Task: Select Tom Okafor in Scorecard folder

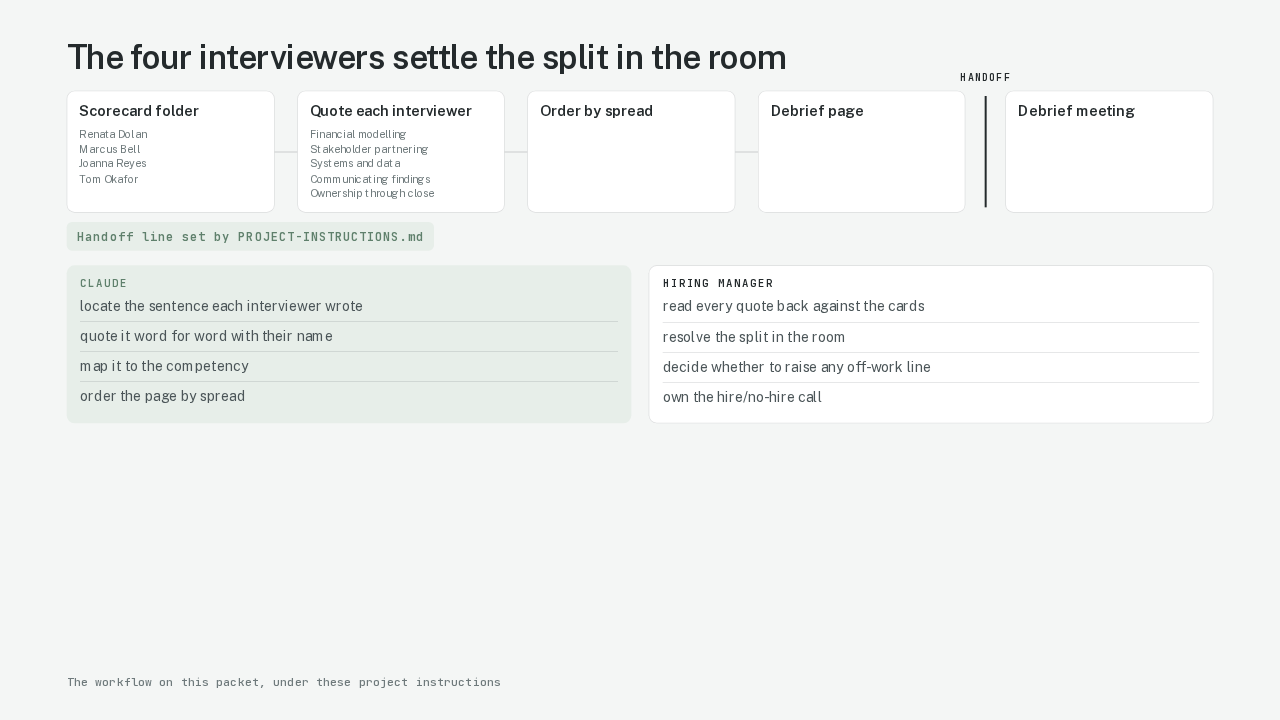Action: pyautogui.click(x=109, y=179)
